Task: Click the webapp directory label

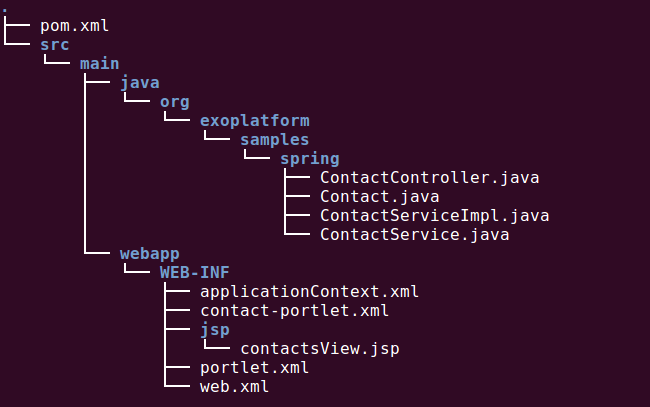Action: (x=150, y=254)
